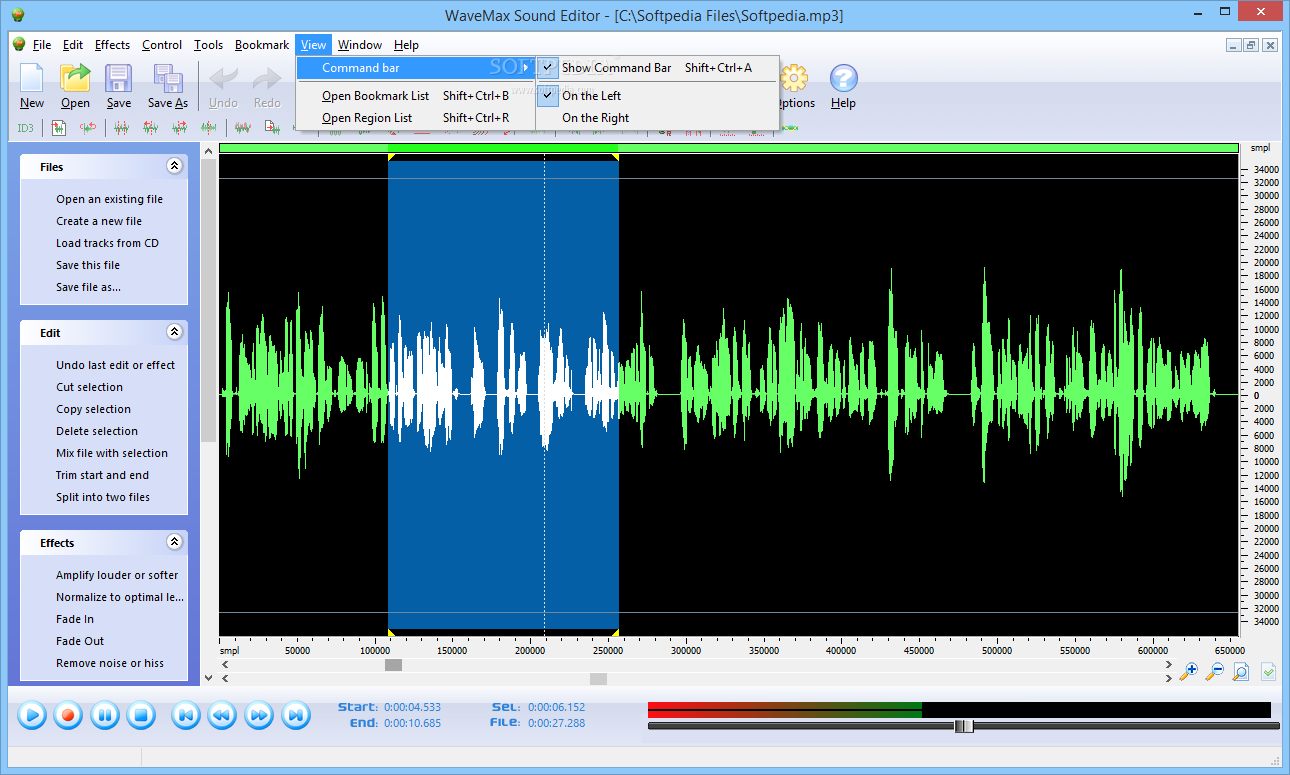This screenshot has width=1290, height=775.
Task: Stop playback with the Stop button
Action: tap(141, 715)
